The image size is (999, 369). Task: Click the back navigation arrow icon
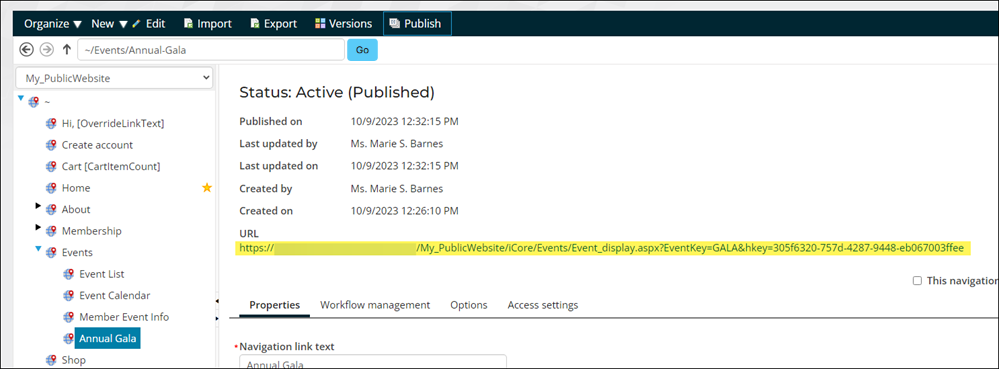[27, 50]
